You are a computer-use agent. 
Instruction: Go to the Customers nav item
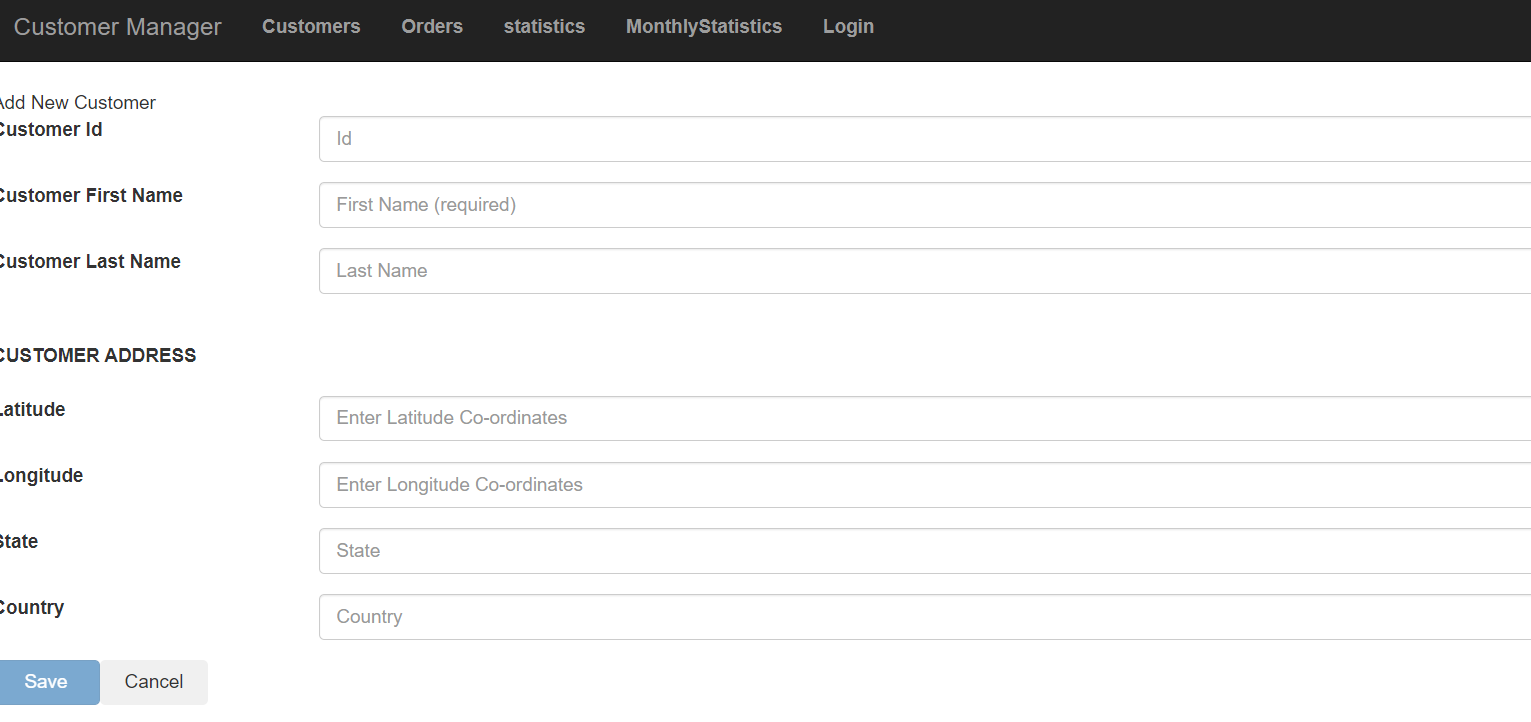(x=311, y=27)
